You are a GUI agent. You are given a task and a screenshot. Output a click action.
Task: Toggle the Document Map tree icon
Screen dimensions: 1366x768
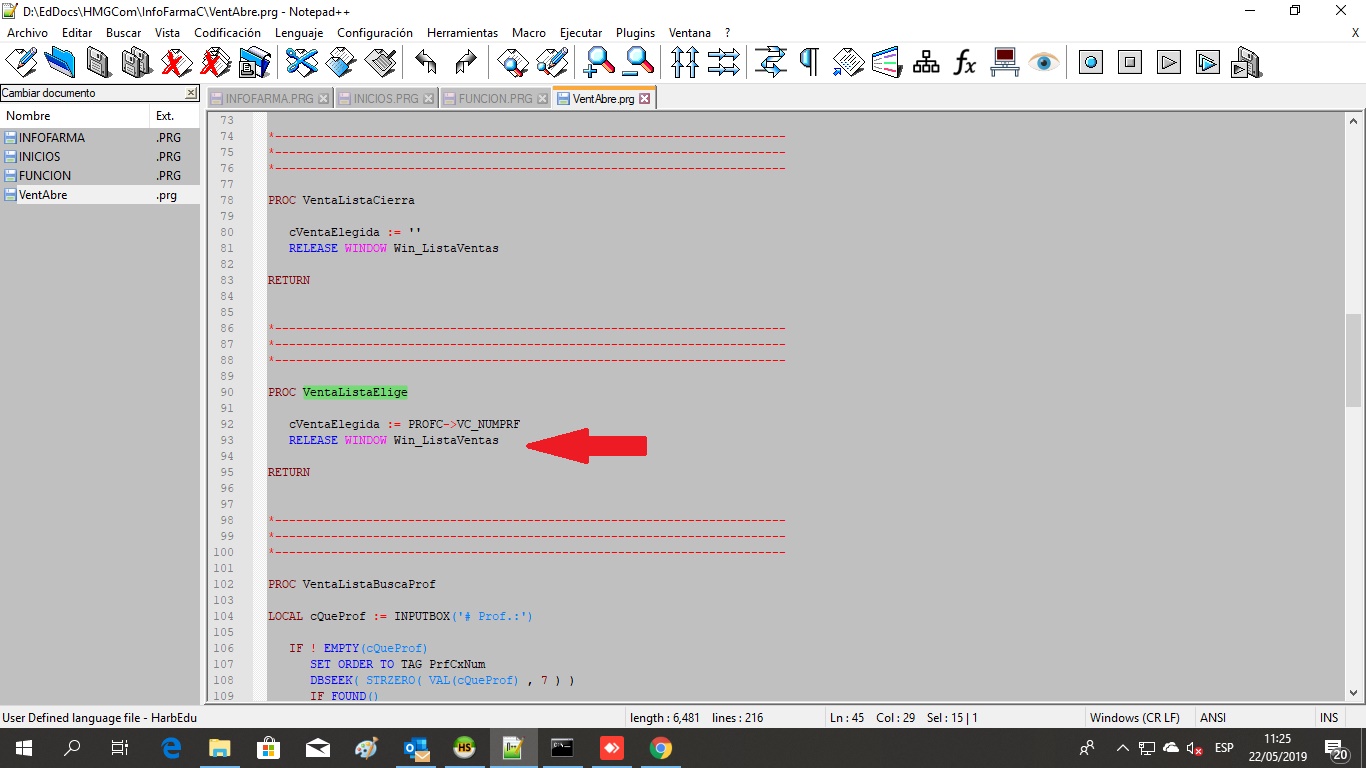[x=926, y=63]
